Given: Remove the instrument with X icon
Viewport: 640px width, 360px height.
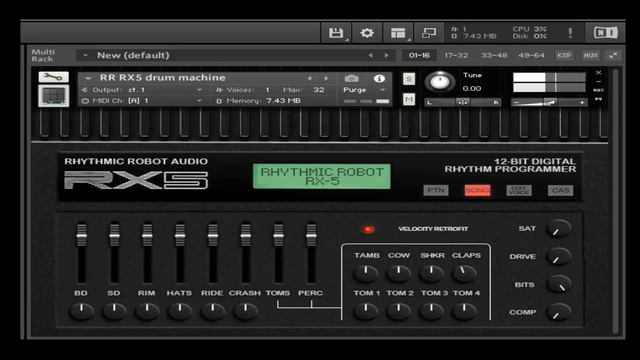Looking at the screenshot, I should pos(598,73).
